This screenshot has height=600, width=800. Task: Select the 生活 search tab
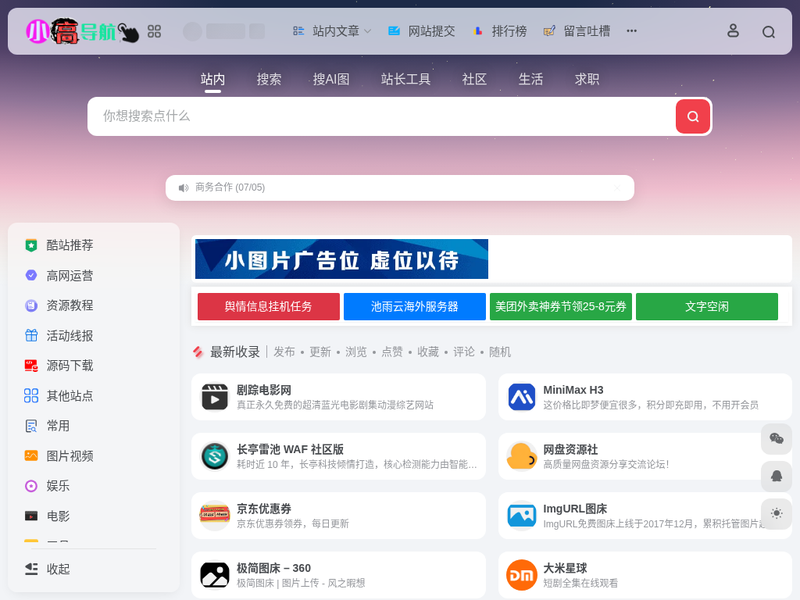pos(531,79)
